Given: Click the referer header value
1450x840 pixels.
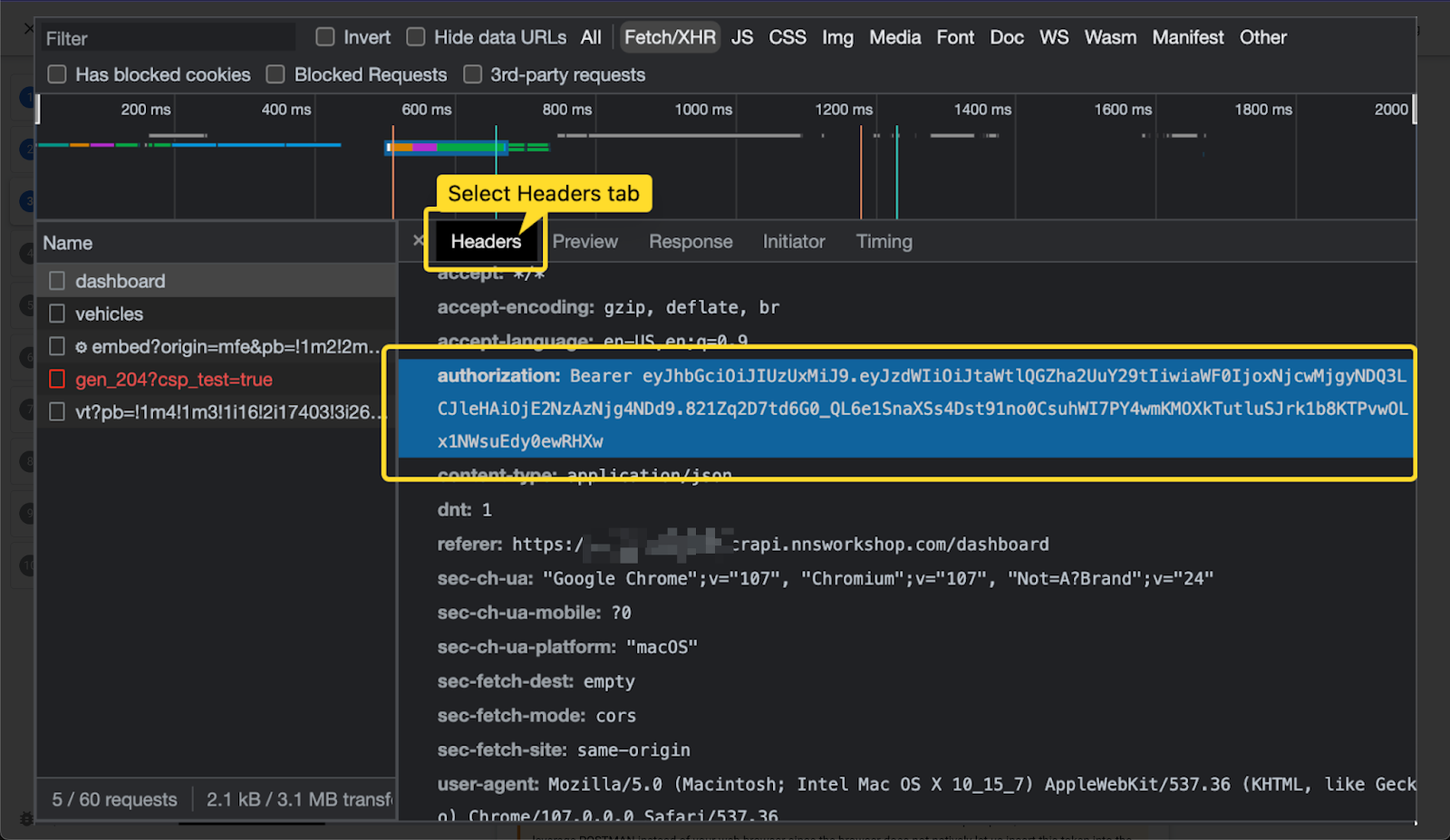Looking at the screenshot, I should (780, 544).
